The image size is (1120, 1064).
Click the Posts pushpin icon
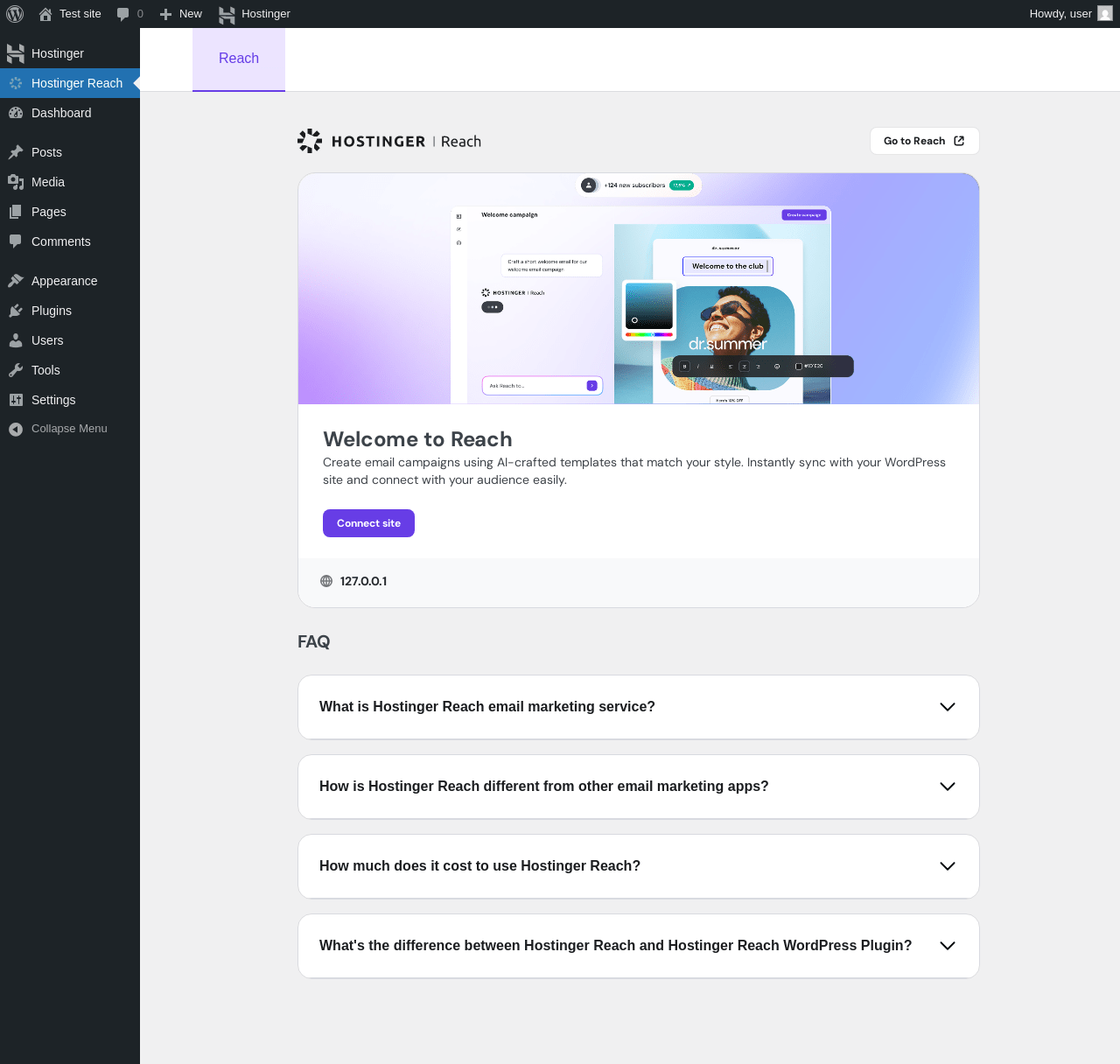[16, 152]
